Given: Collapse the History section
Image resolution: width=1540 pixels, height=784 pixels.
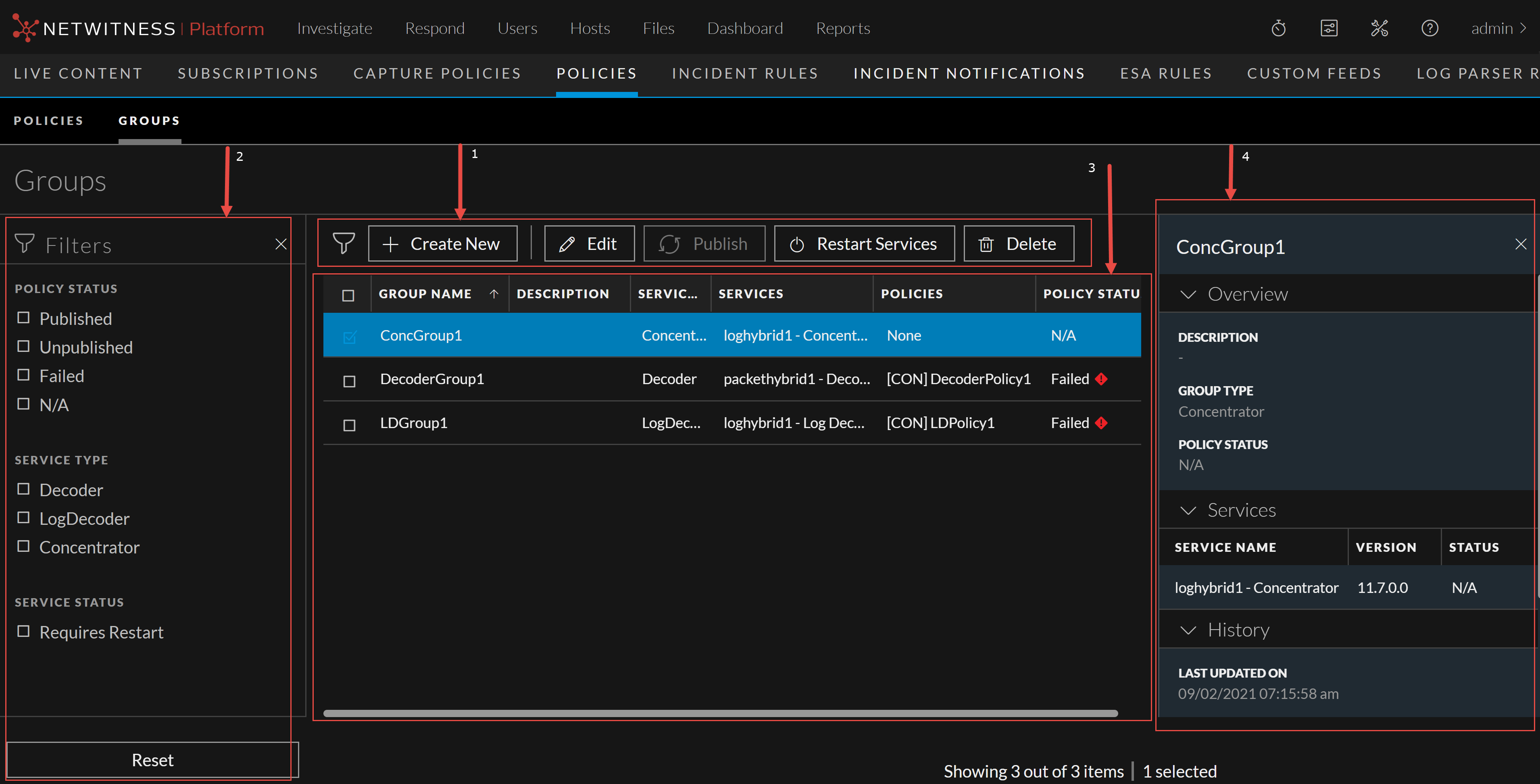Looking at the screenshot, I should [x=1188, y=630].
